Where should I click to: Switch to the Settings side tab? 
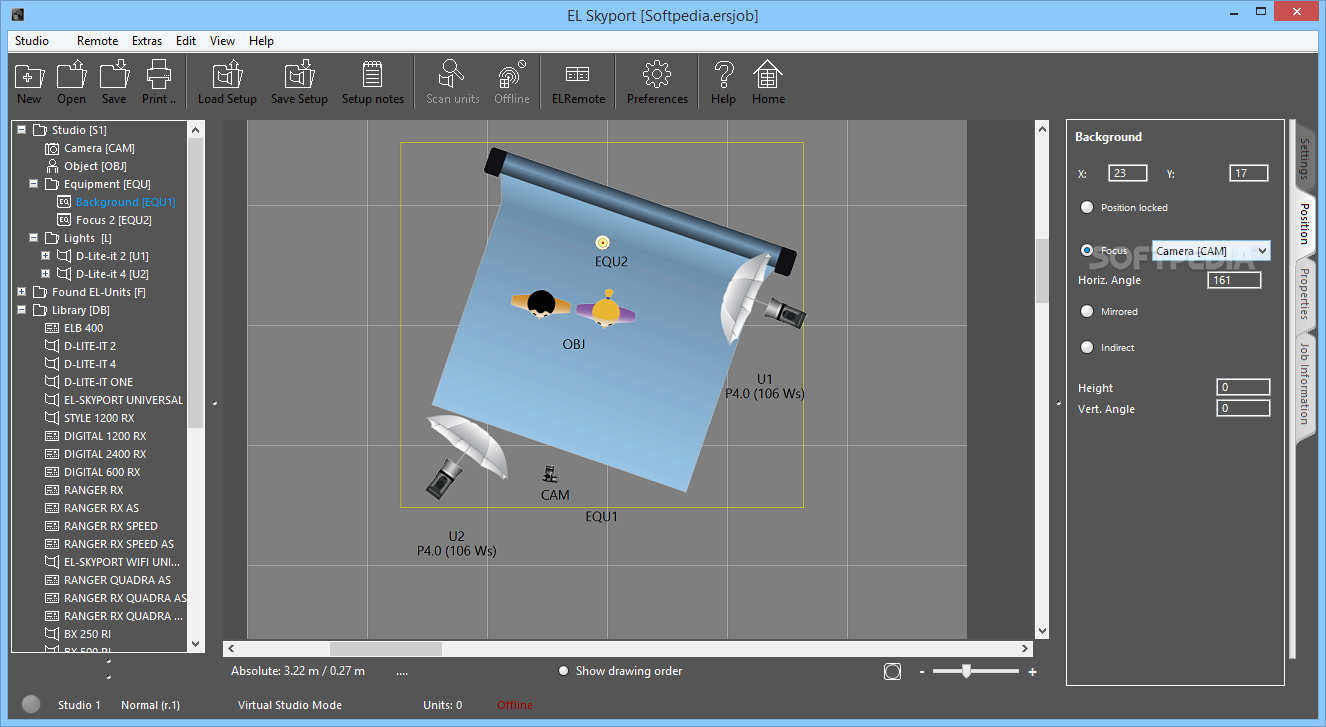[1304, 158]
